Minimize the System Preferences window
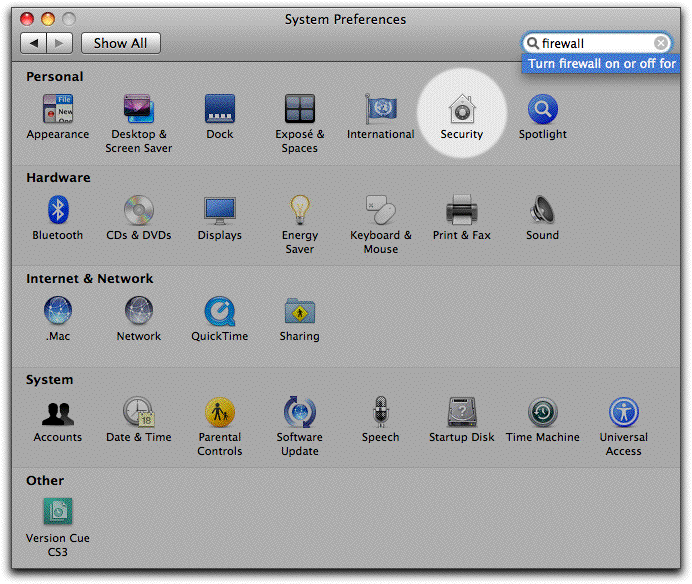This screenshot has height=584, width=692. pyautogui.click(x=48, y=19)
